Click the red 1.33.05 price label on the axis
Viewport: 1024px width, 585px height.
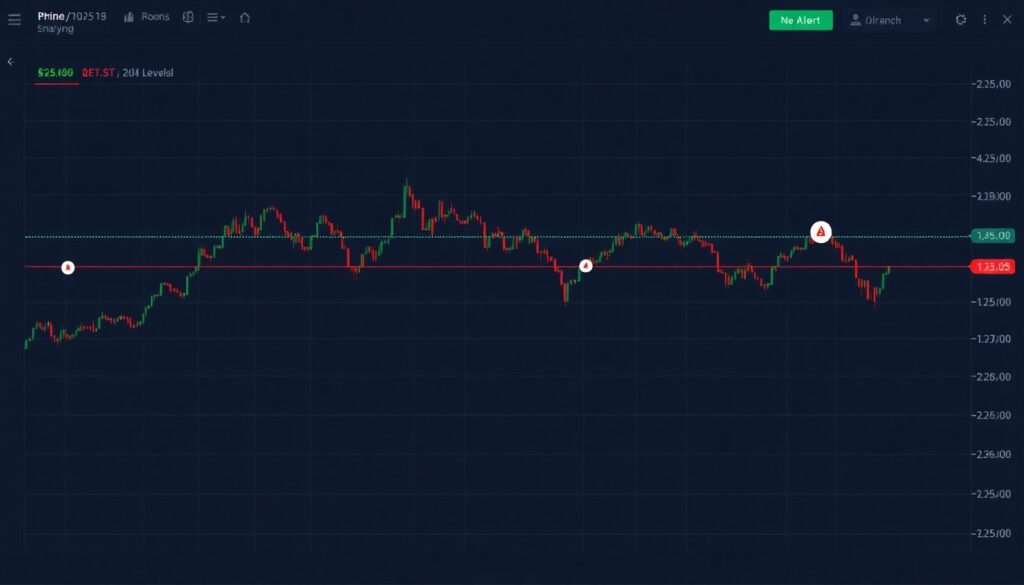tap(992, 266)
